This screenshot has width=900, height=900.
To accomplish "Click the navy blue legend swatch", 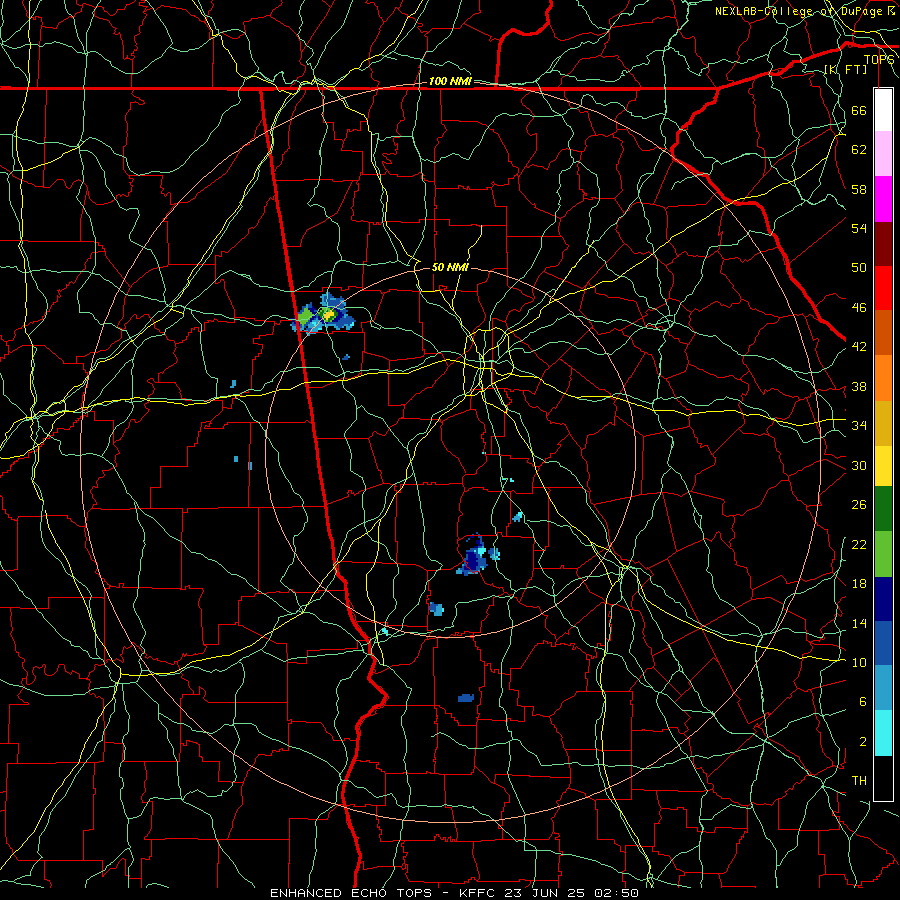I will point(883,599).
